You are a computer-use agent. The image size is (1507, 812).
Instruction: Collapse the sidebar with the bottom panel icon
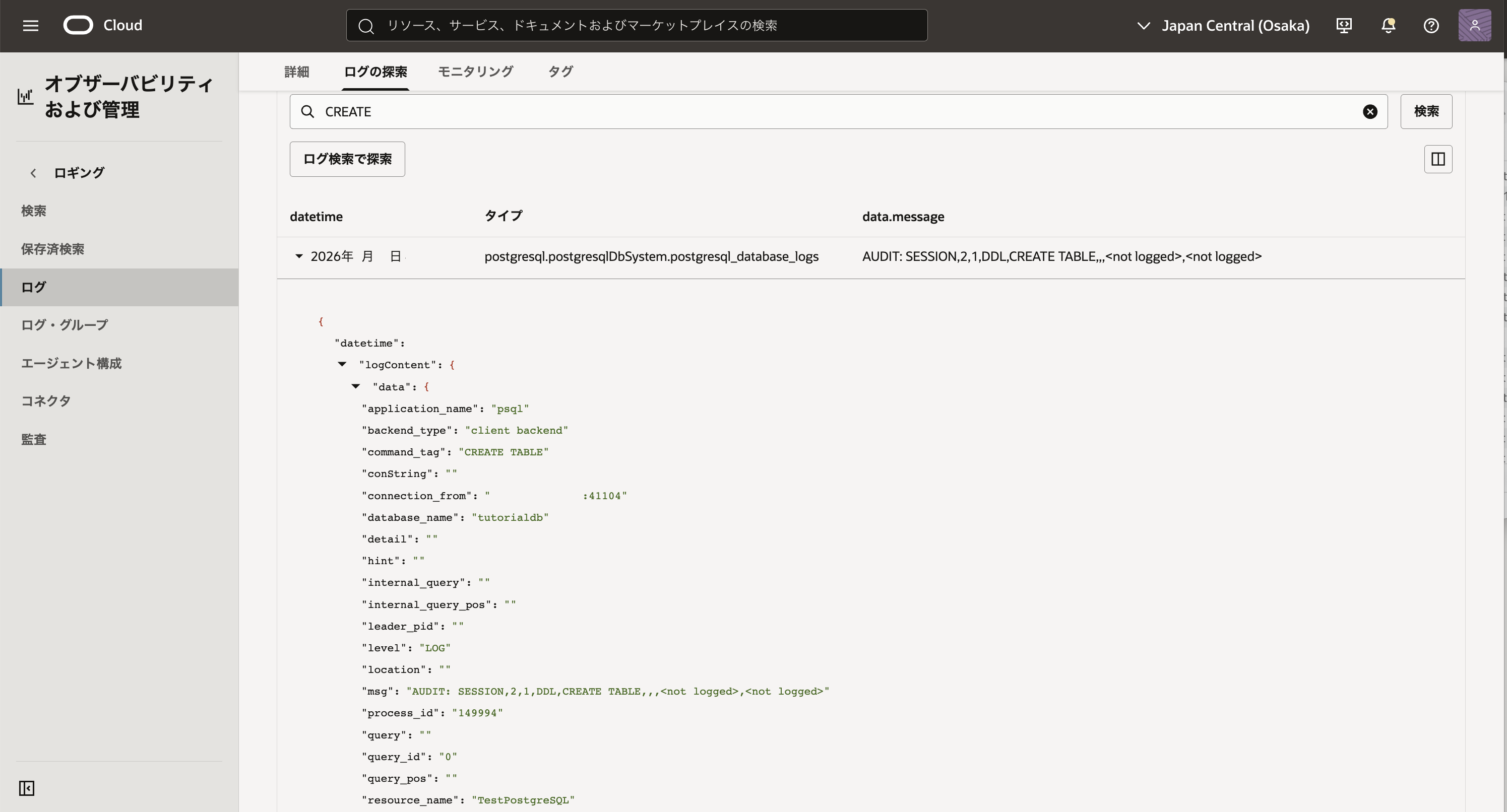coord(27,788)
